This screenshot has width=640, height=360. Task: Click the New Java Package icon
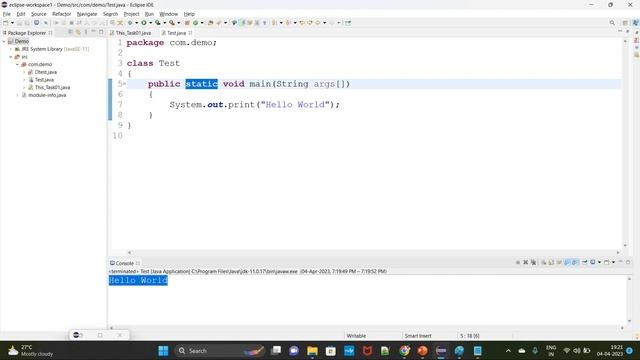[187, 23]
